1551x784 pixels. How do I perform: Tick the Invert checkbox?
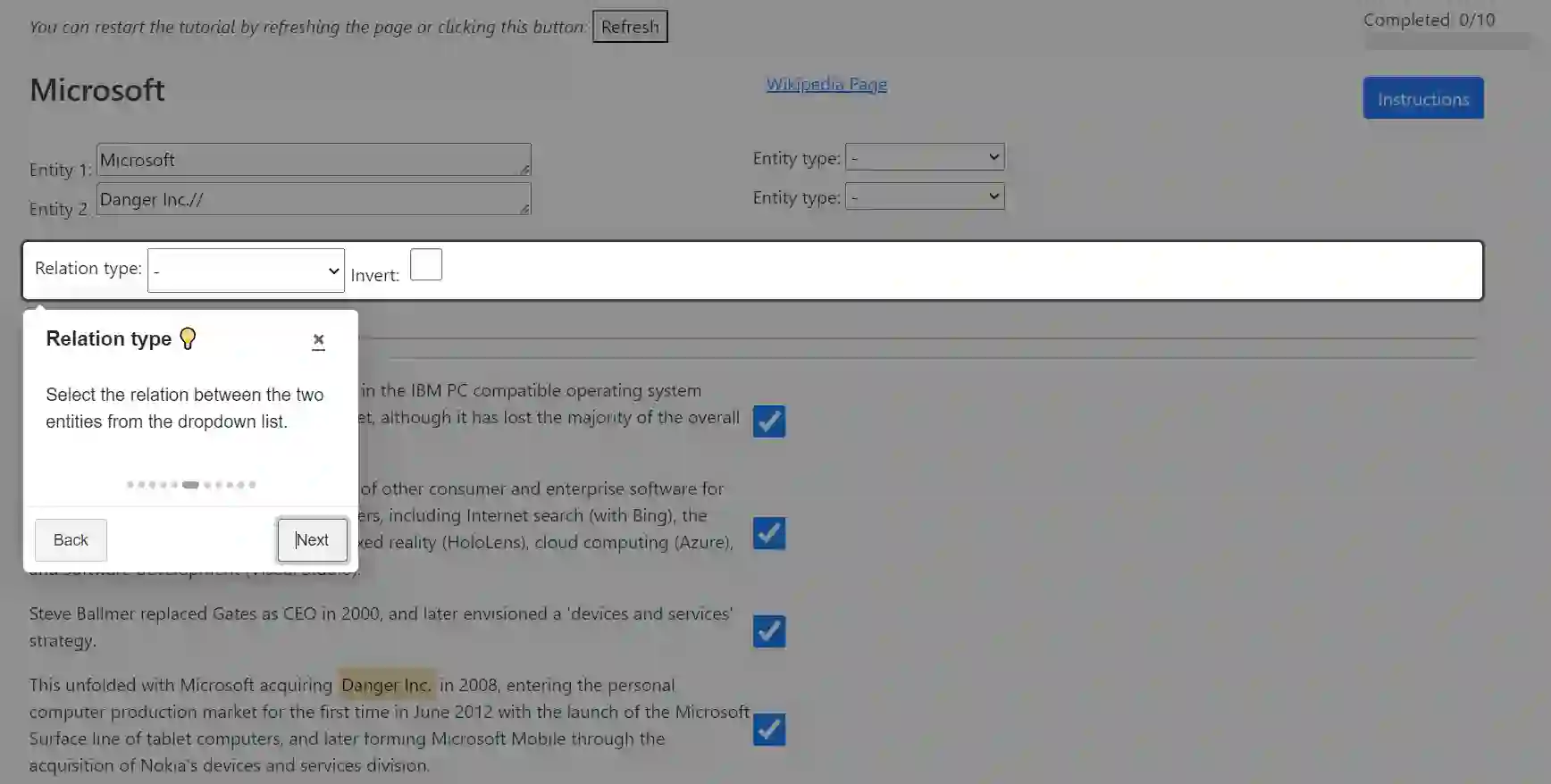(x=426, y=264)
